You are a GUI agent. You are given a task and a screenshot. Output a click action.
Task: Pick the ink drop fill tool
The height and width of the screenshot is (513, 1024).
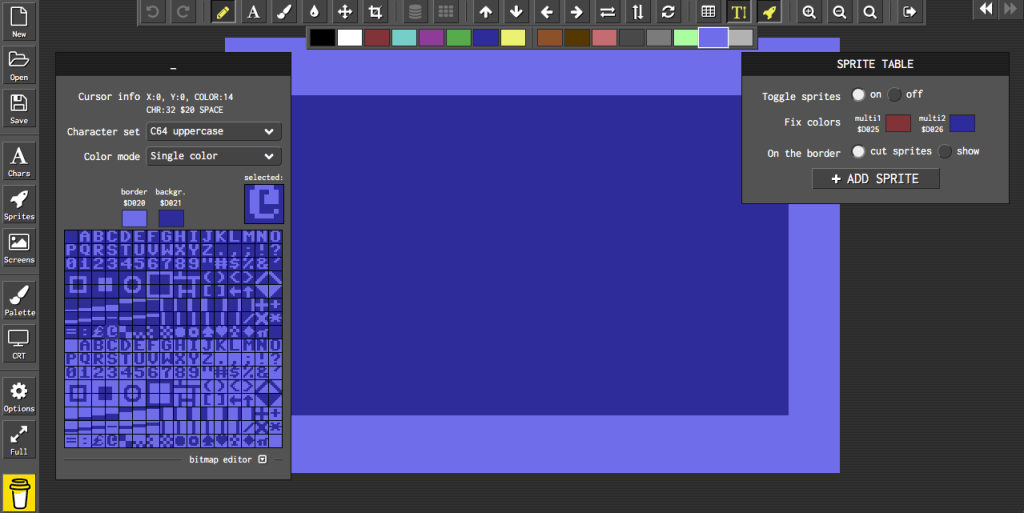314,12
